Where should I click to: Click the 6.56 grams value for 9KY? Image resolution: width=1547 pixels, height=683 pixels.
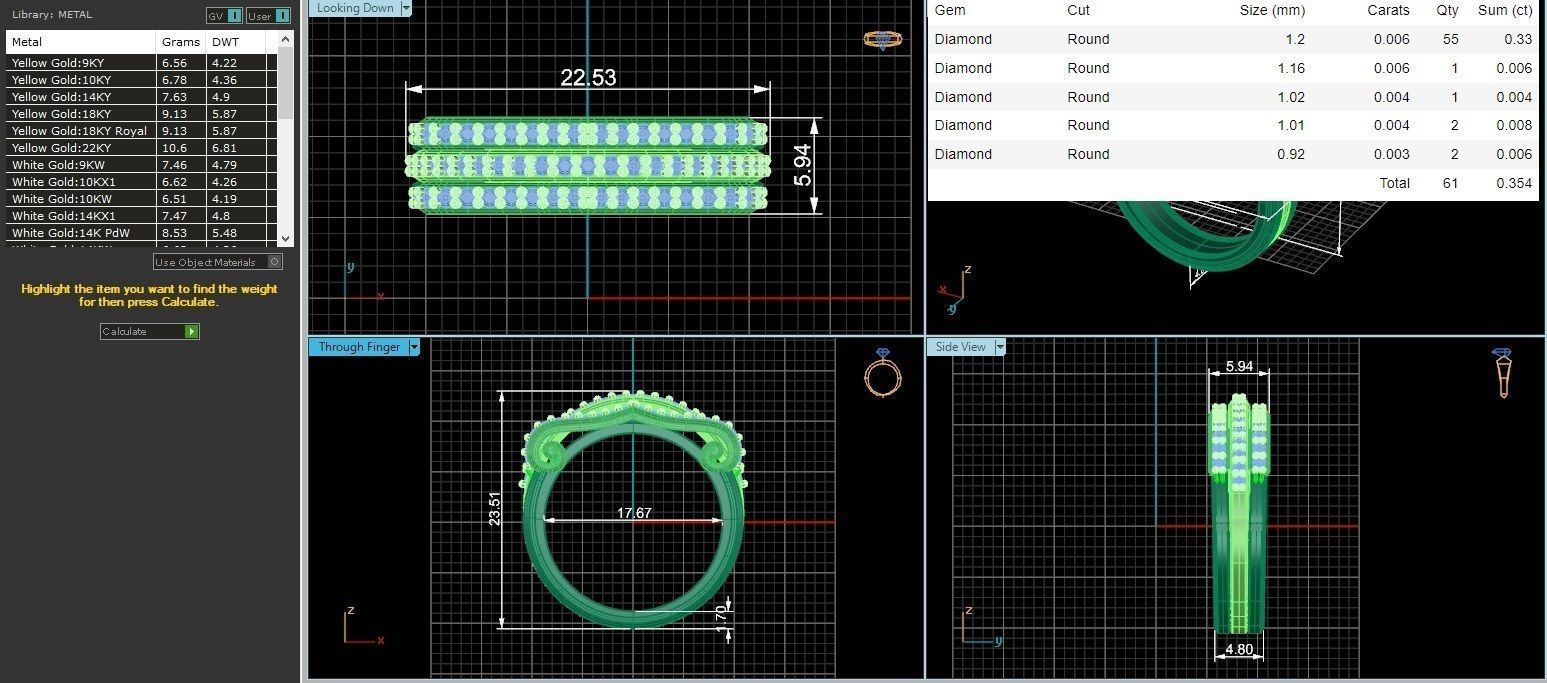(174, 63)
